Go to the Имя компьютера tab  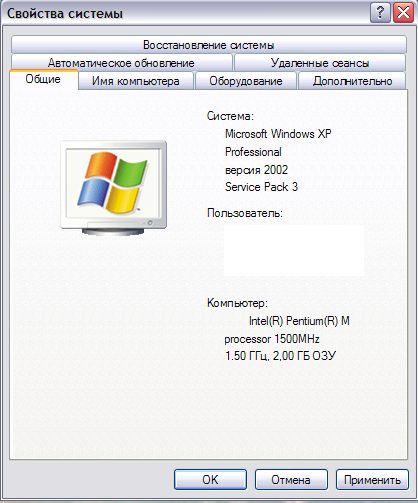coord(136,81)
